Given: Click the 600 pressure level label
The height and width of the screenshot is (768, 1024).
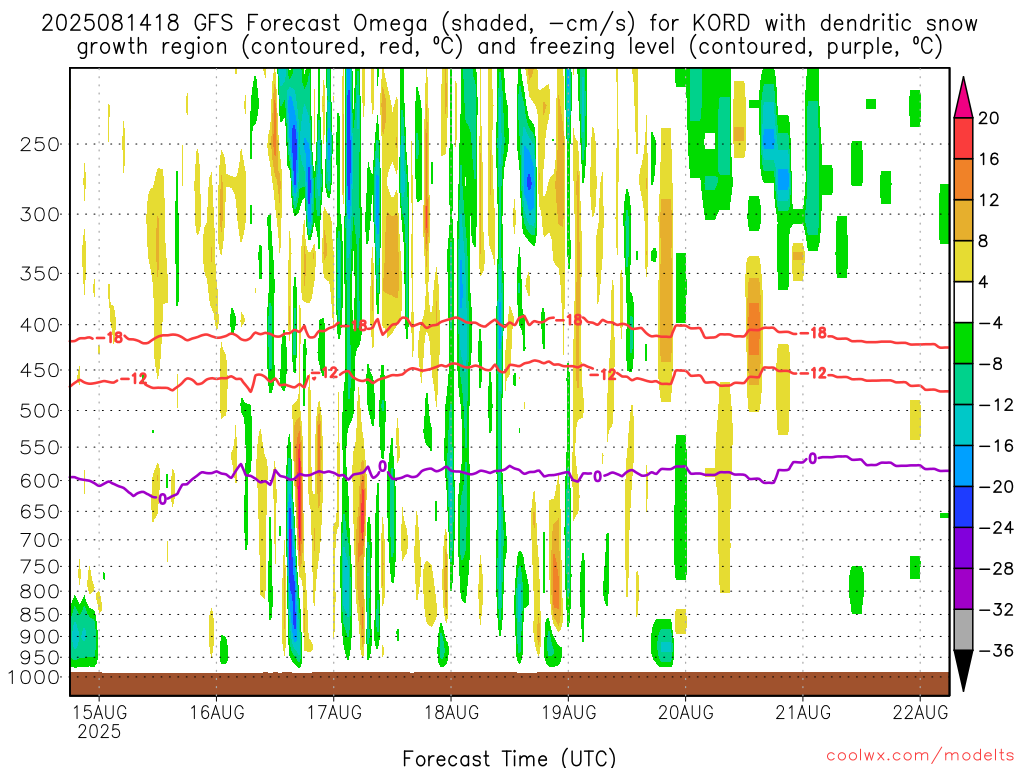Looking at the screenshot, I should (40, 481).
